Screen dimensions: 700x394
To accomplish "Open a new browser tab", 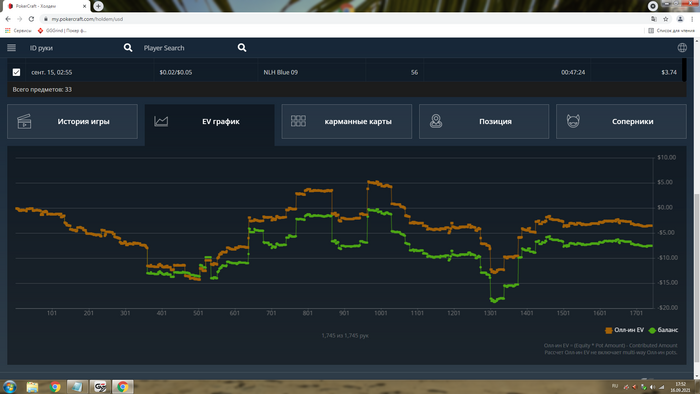I will pos(98,6).
